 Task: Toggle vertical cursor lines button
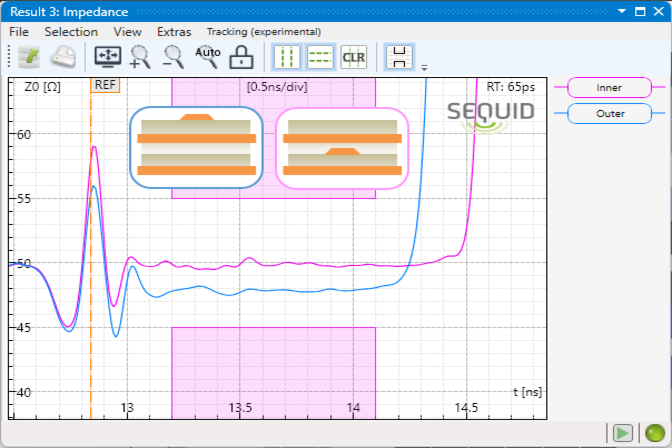click(287, 57)
